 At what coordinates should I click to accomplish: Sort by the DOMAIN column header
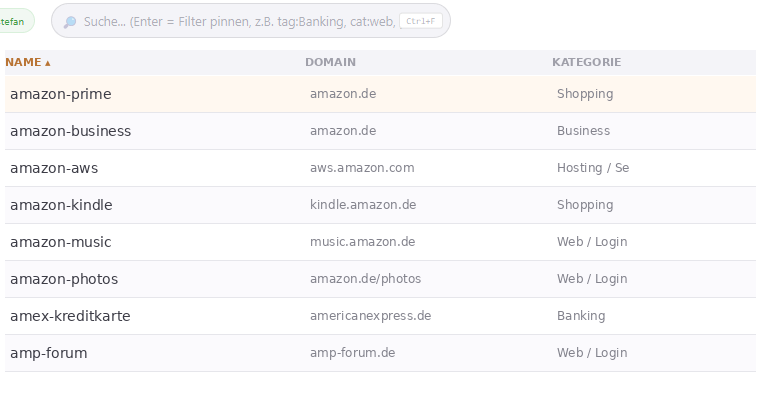point(330,62)
